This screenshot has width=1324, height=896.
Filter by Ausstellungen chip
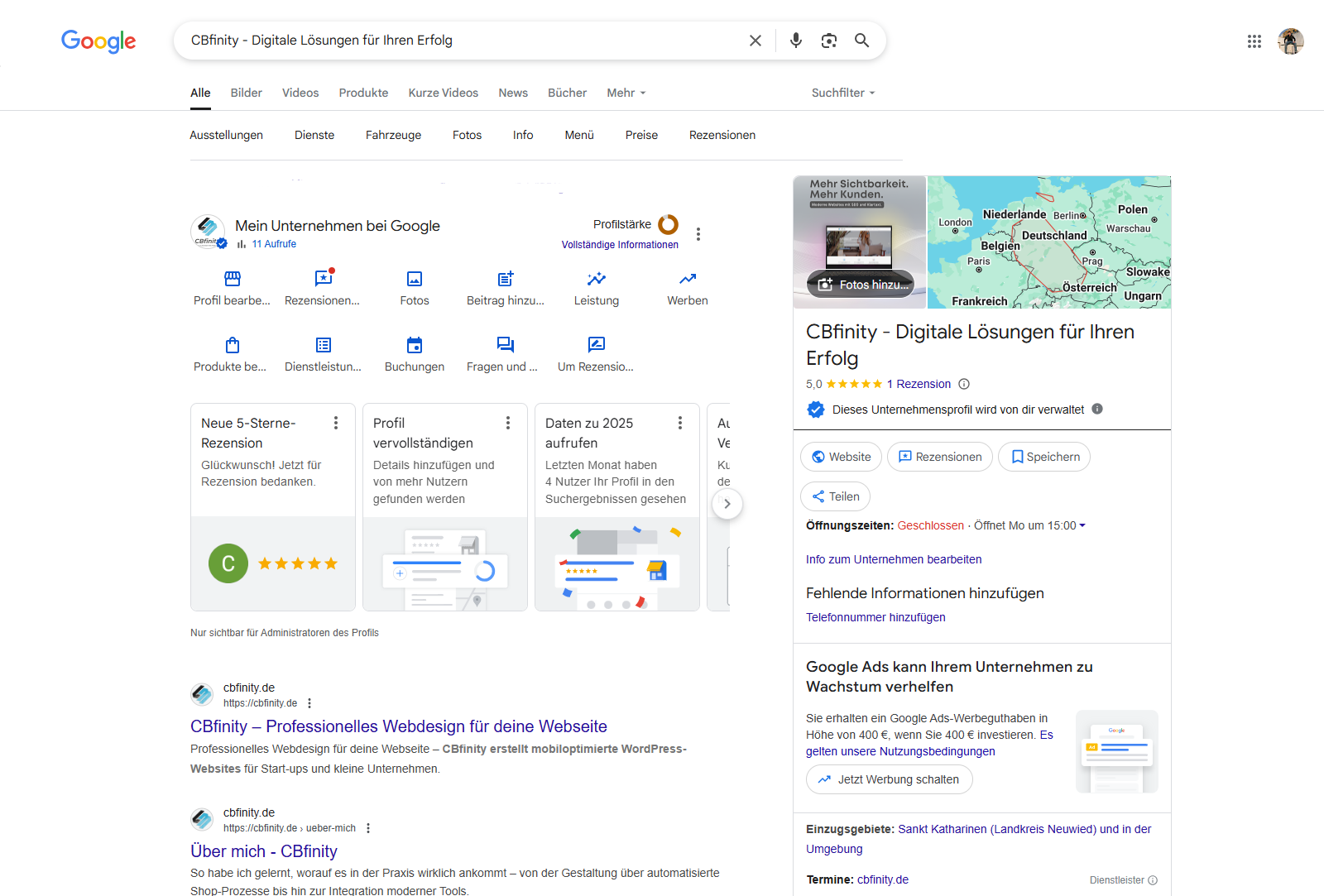pyautogui.click(x=226, y=135)
